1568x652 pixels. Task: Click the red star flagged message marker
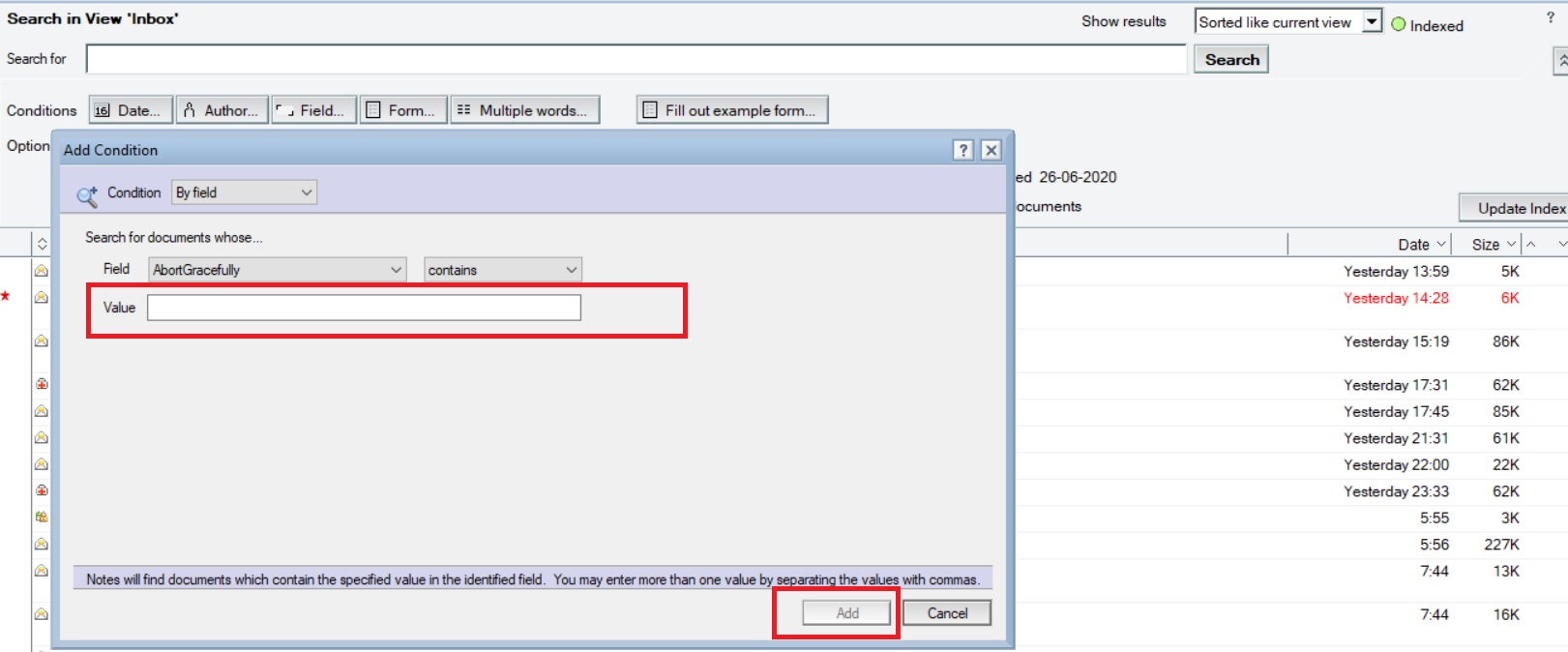[6, 296]
